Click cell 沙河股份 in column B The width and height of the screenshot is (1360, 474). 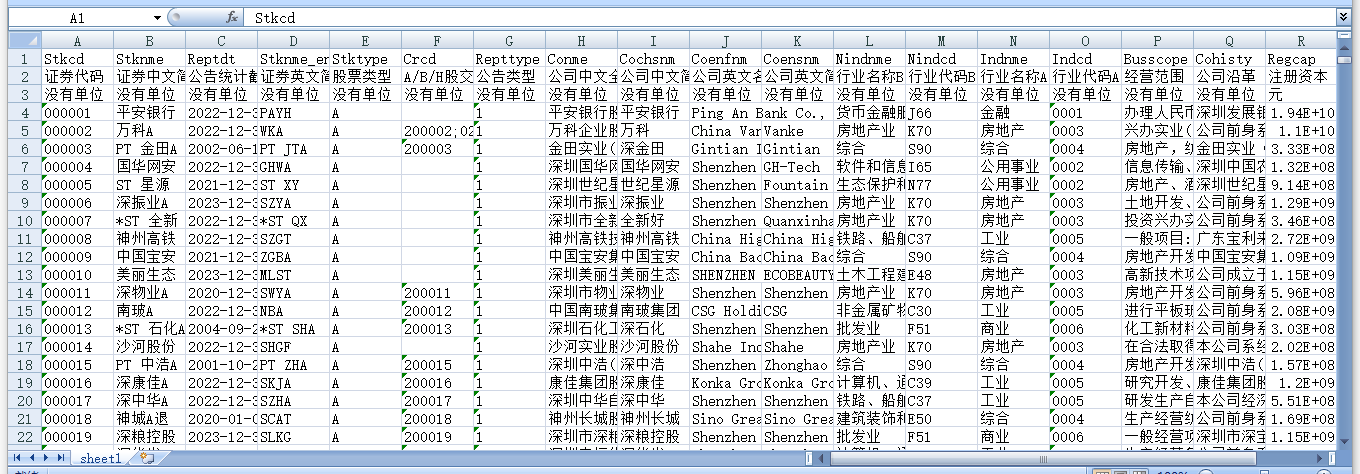(148, 346)
